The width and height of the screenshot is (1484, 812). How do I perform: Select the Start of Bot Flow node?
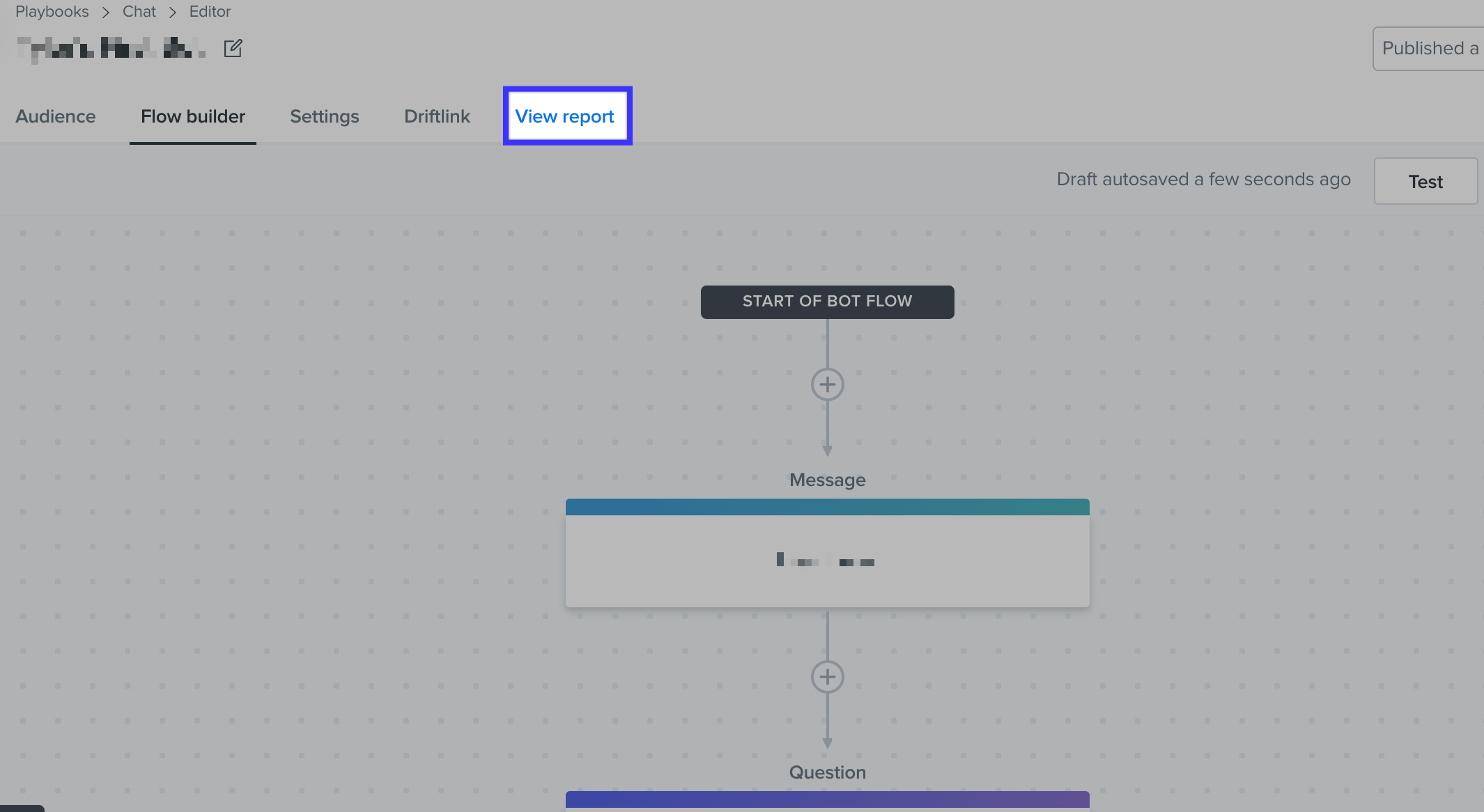tap(827, 302)
